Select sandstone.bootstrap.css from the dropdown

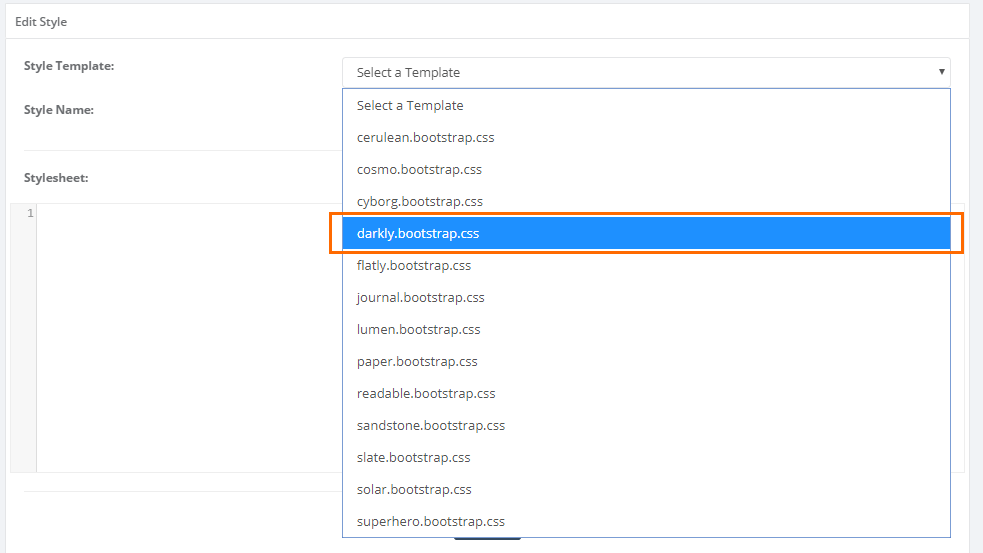(431, 425)
